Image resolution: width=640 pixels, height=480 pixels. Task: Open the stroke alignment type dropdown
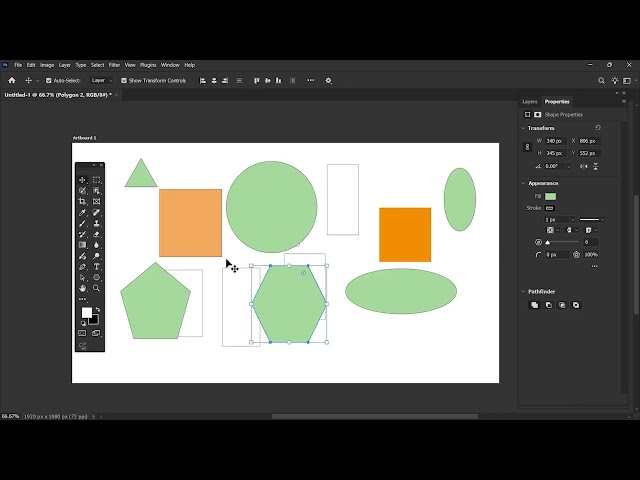point(553,230)
